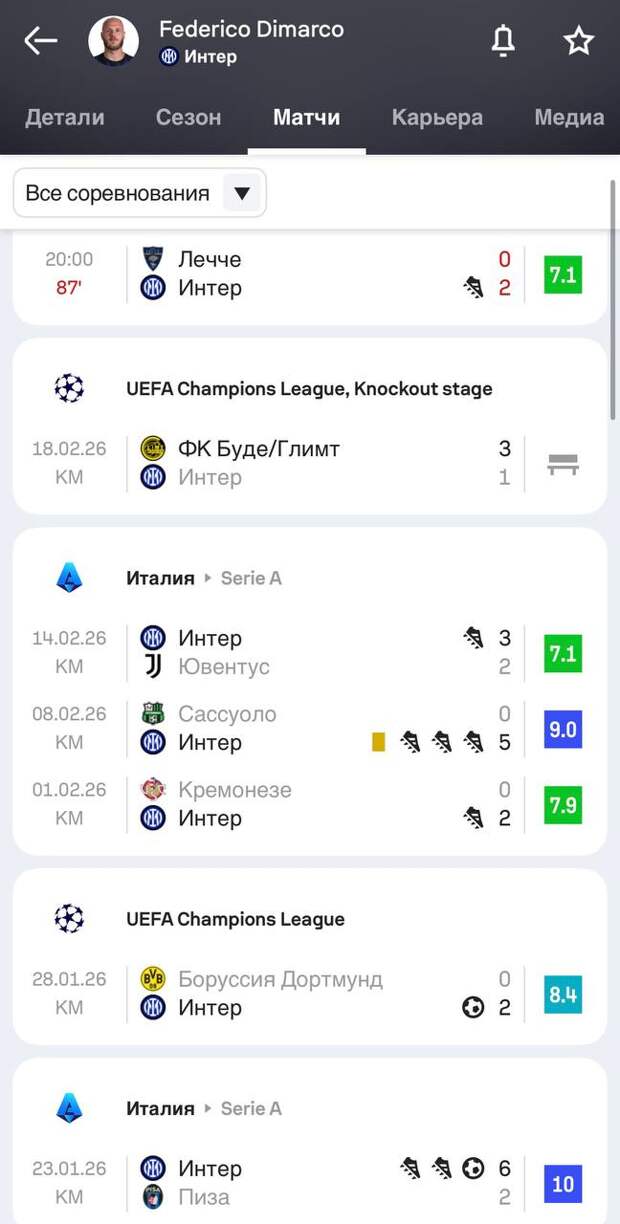Switch to the Сезон tab
The height and width of the screenshot is (1224, 620).
(x=188, y=117)
